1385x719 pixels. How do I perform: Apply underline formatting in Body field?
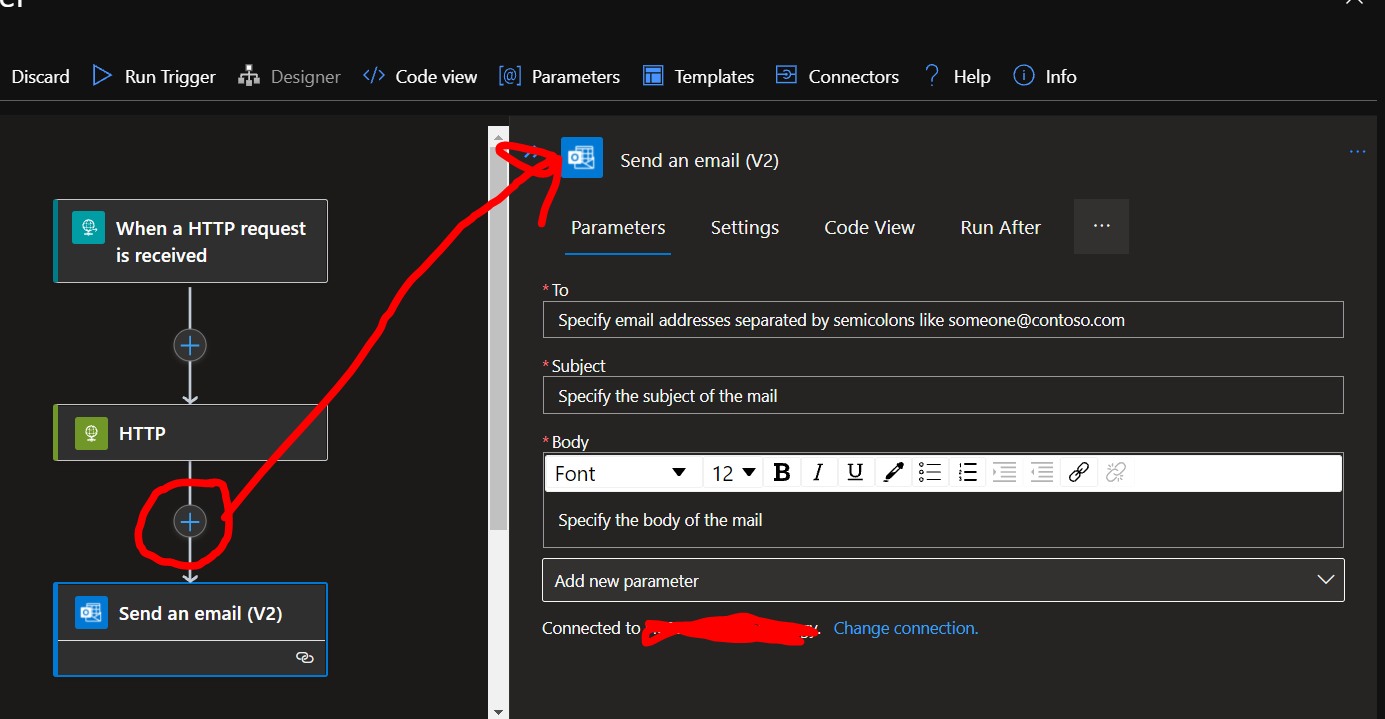855,471
